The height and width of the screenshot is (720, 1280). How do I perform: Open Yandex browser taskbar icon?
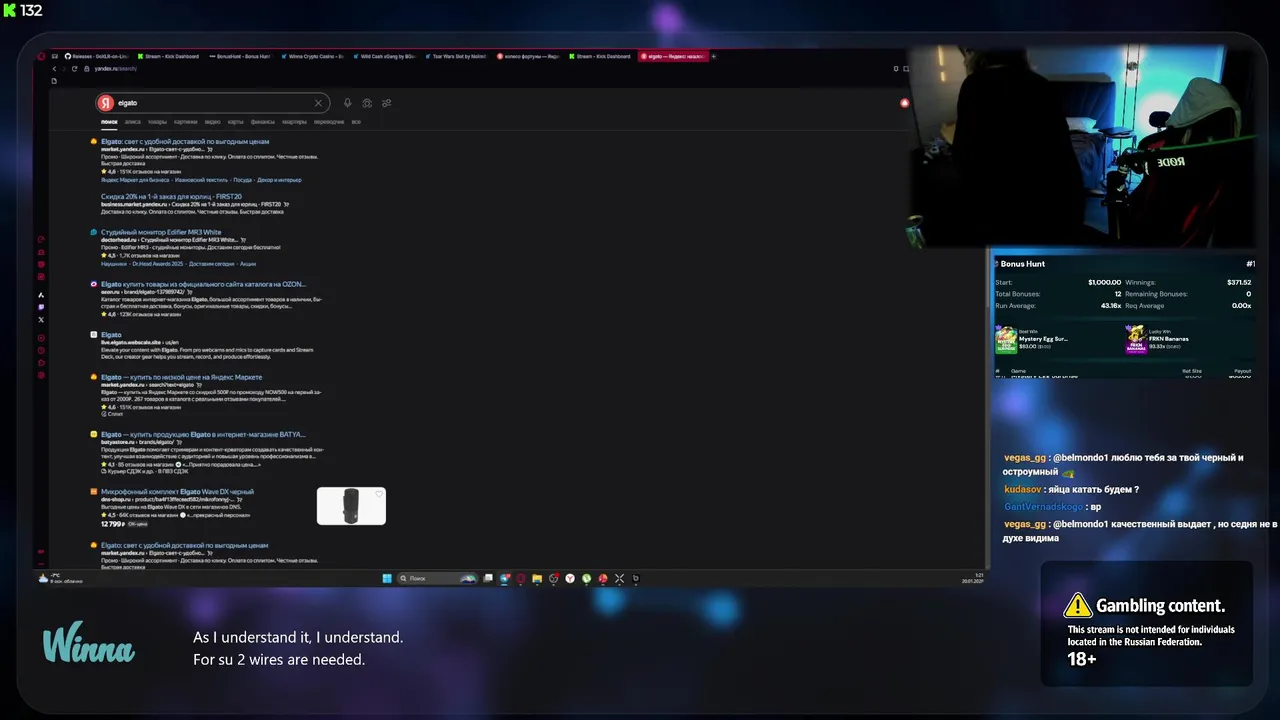point(570,578)
